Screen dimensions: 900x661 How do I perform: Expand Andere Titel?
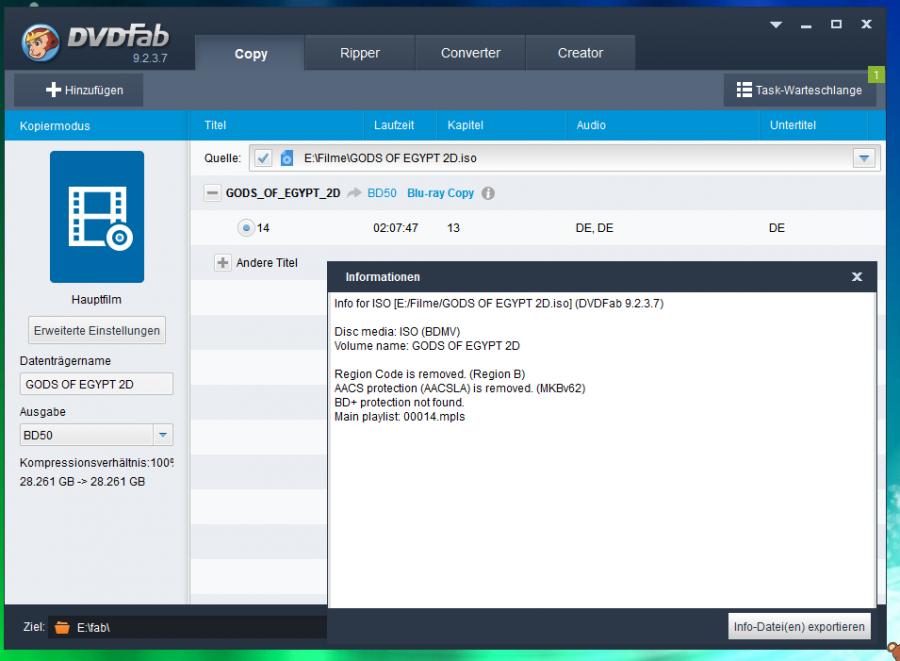click(222, 263)
